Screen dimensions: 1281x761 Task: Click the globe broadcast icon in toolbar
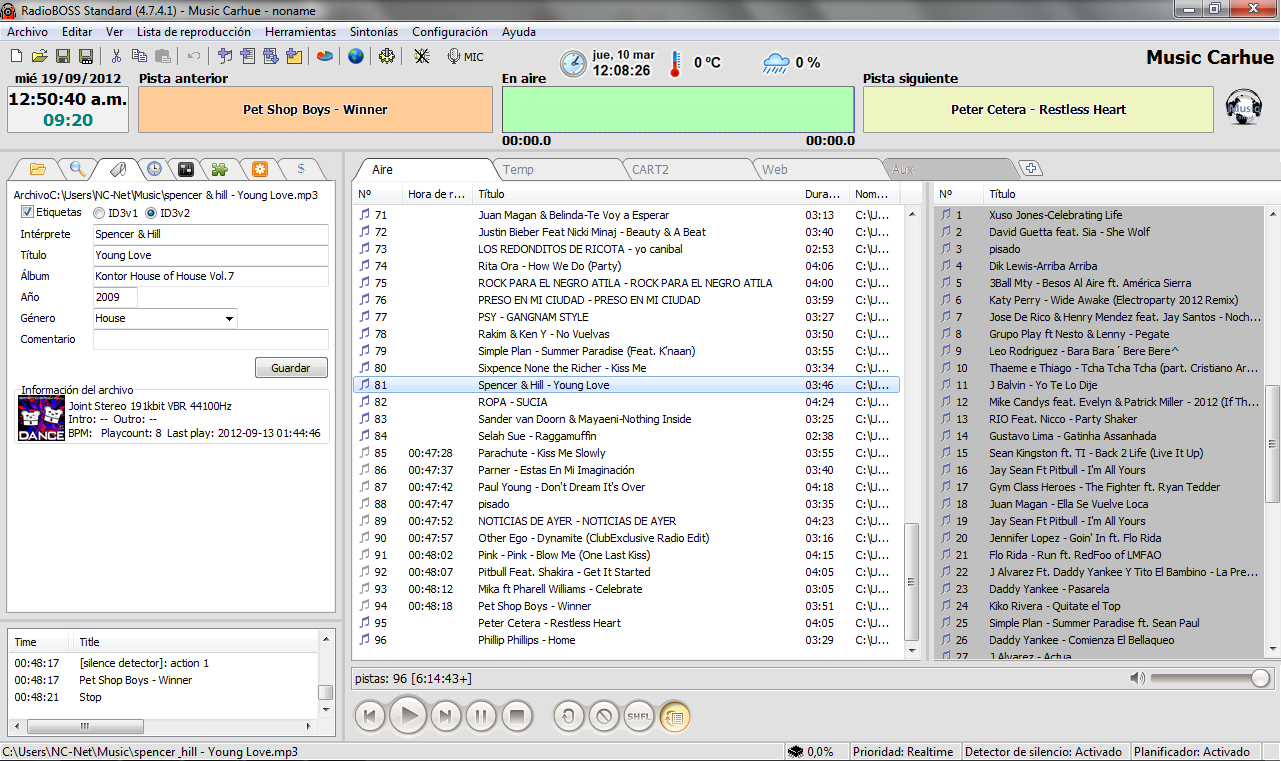(x=355, y=57)
